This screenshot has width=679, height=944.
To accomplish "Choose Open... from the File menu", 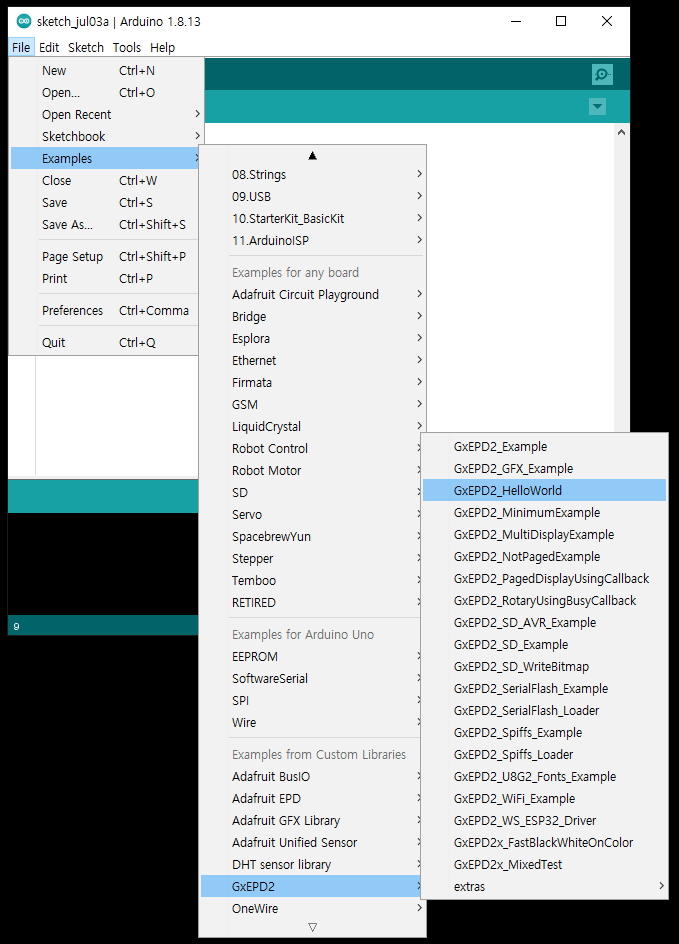I will tap(104, 93).
